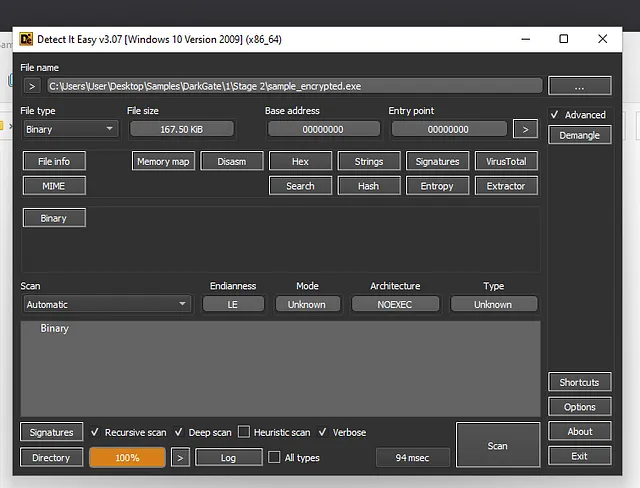Click the file name path field
Viewport: 640px width, 488px height.
294,86
